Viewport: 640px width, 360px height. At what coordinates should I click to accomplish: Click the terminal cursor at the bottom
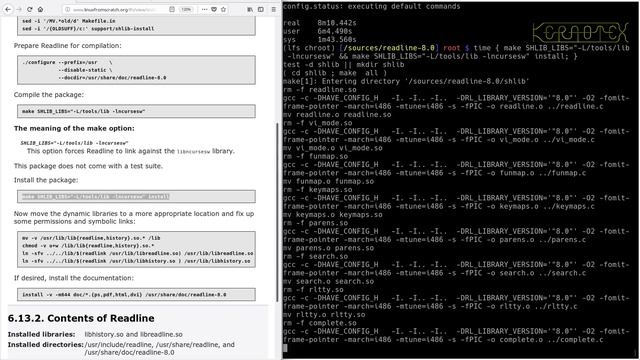point(285,348)
